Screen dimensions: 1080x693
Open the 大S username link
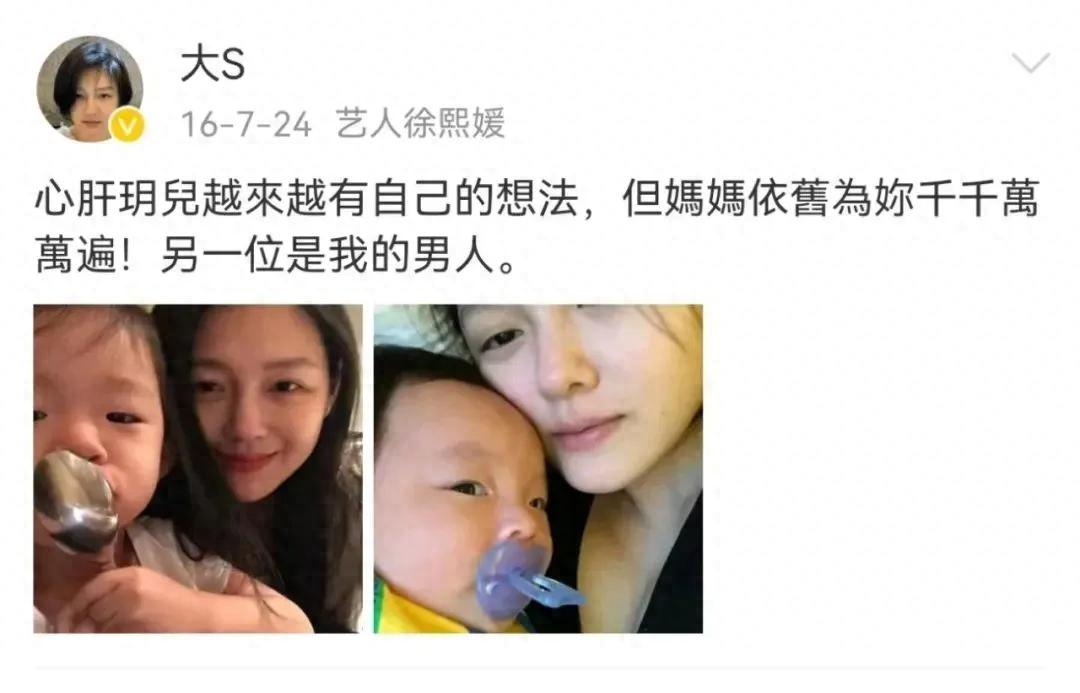click(x=212, y=66)
